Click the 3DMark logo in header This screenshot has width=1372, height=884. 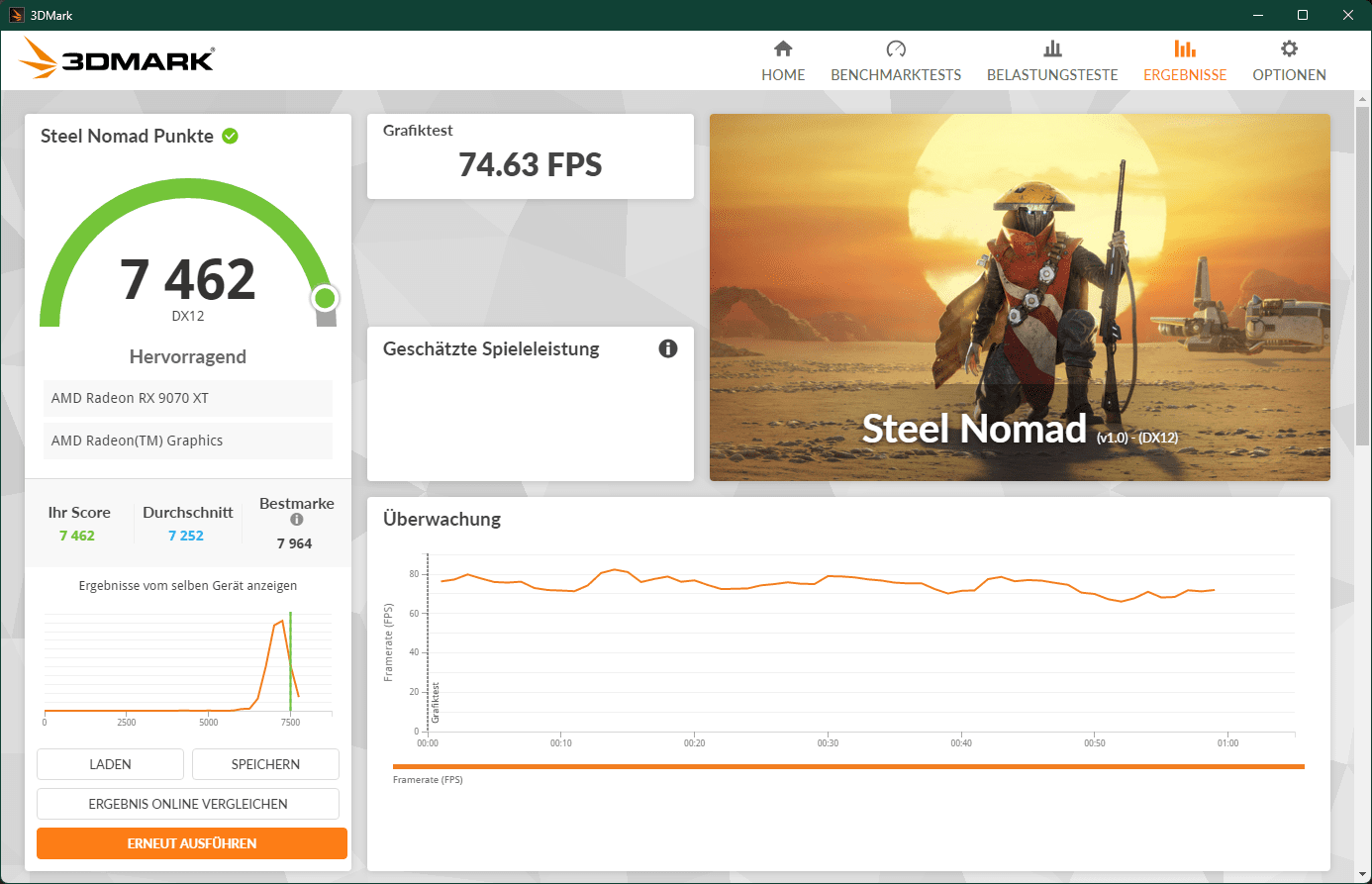pyautogui.click(x=117, y=58)
